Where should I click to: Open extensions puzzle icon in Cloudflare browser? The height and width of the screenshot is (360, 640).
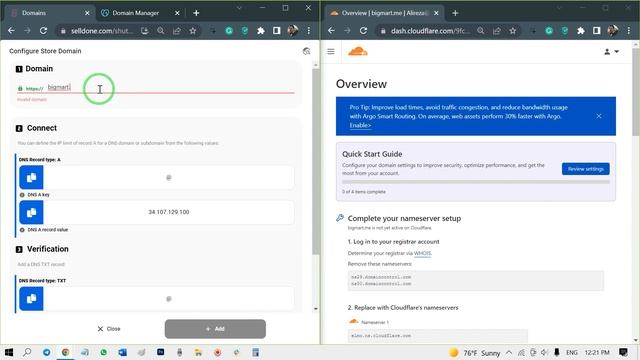point(580,31)
